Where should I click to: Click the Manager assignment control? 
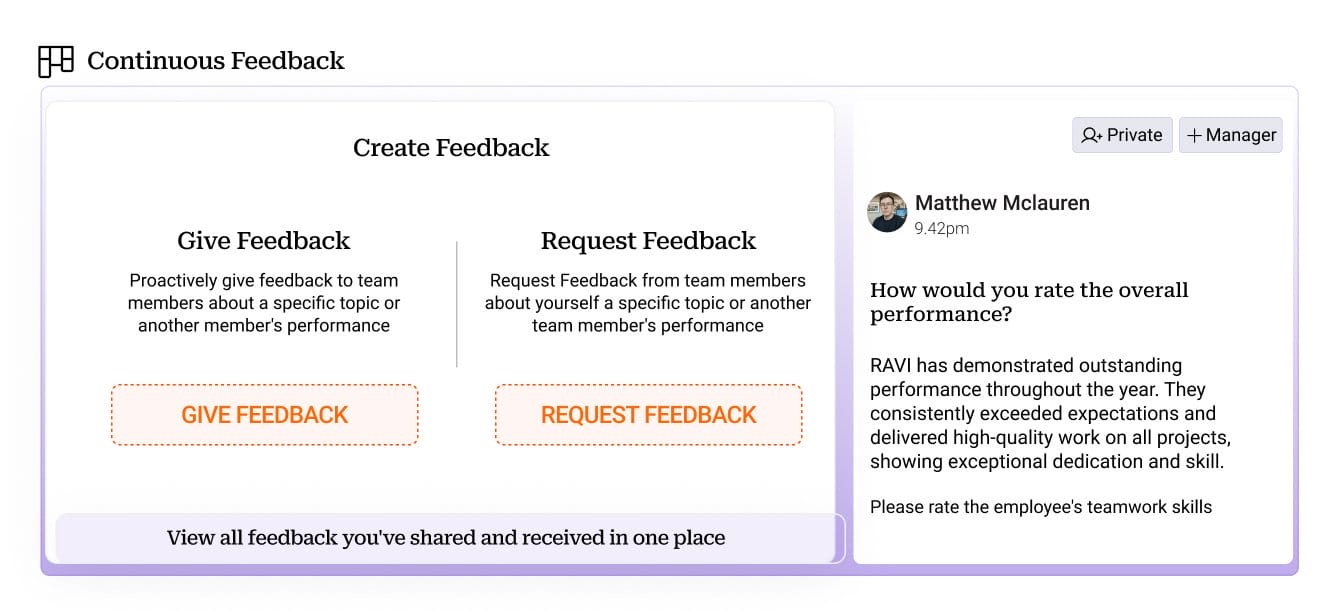point(1231,135)
